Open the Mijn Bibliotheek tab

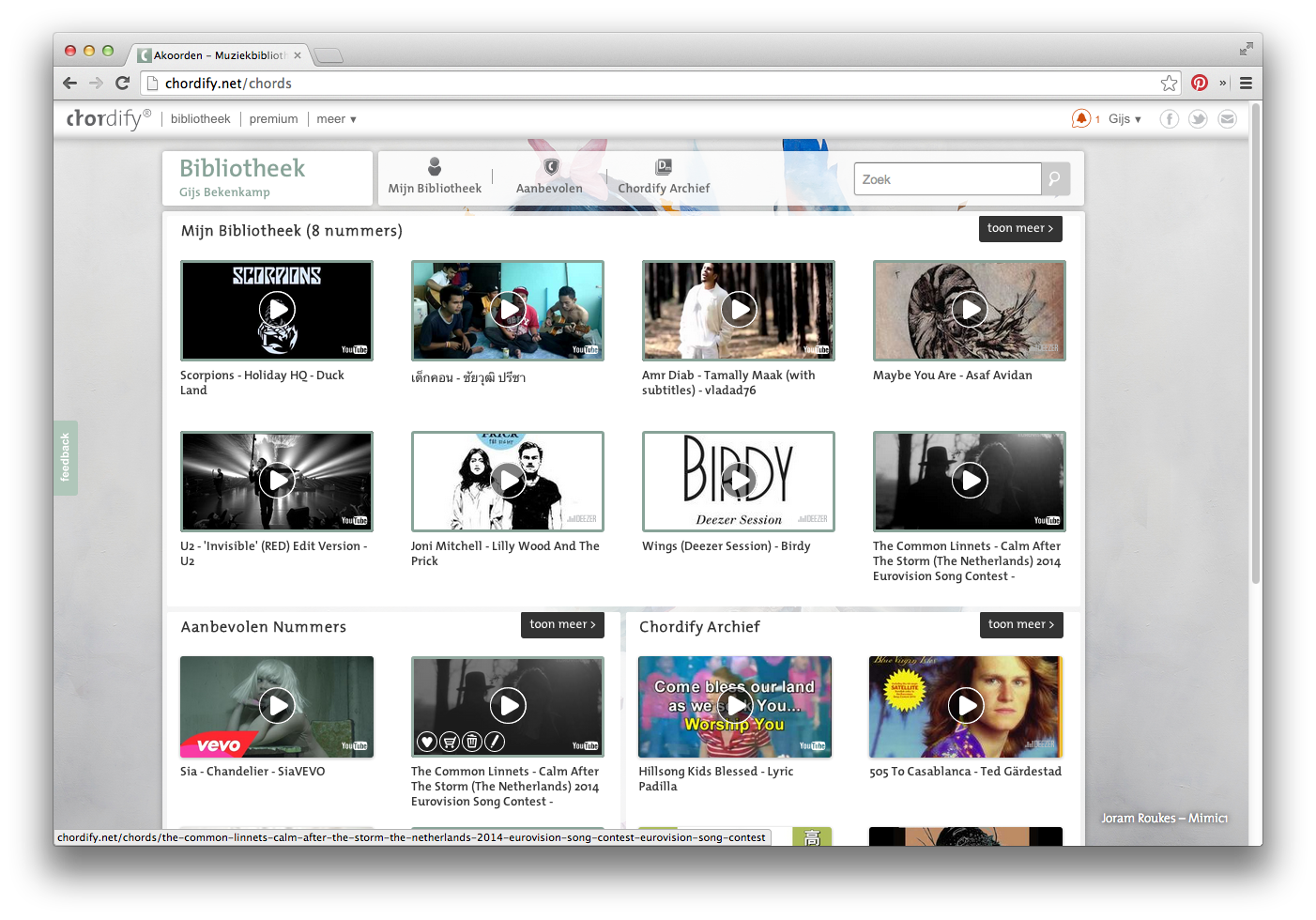[435, 176]
